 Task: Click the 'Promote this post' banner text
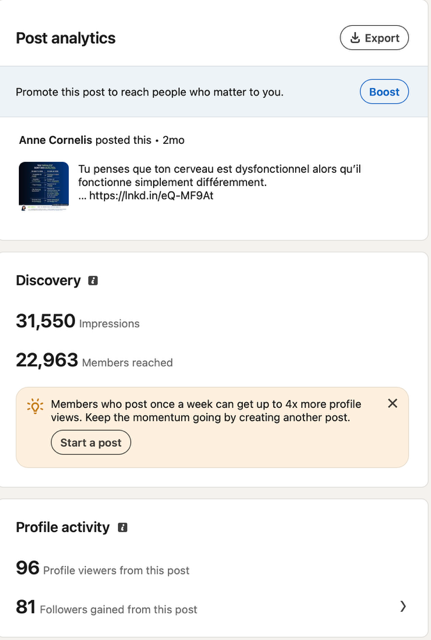(x=149, y=92)
